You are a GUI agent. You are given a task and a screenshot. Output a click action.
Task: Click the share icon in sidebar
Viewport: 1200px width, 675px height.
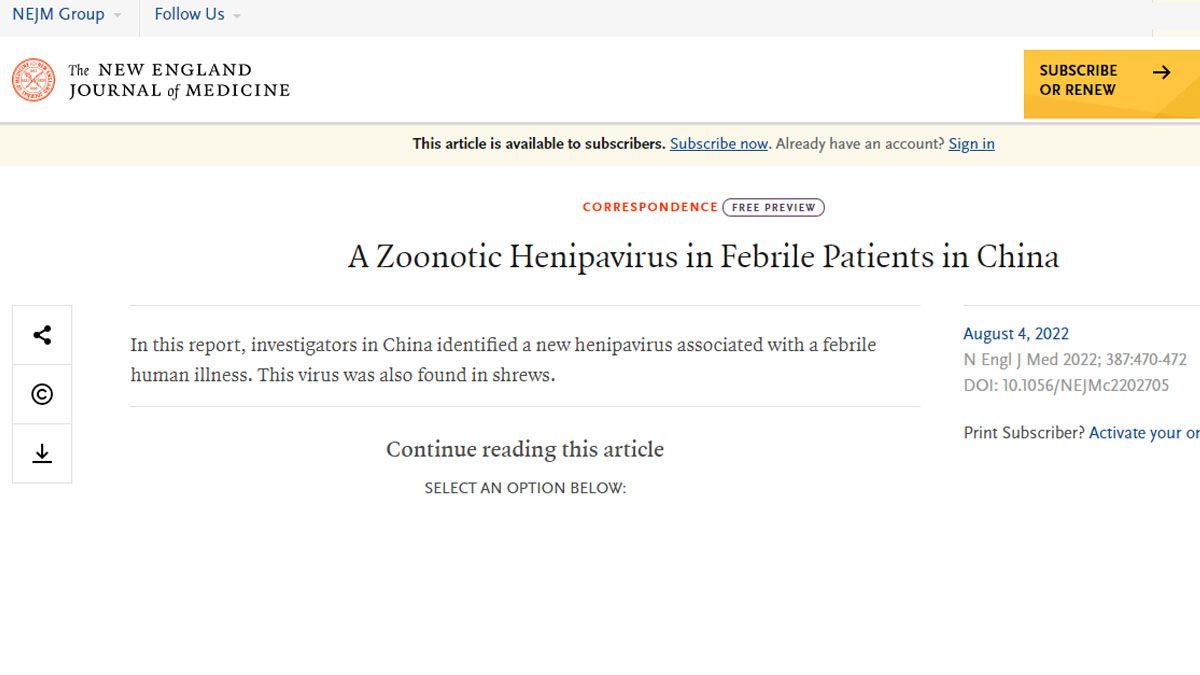tap(42, 335)
